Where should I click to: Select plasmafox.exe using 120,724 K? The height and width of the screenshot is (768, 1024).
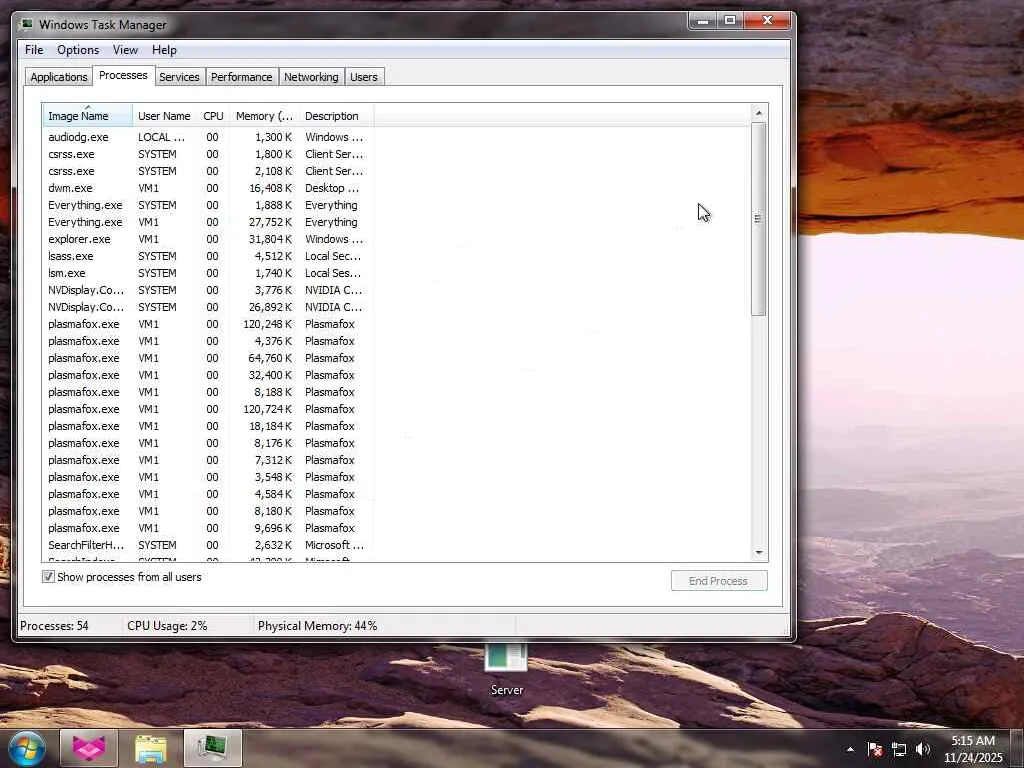point(208,409)
